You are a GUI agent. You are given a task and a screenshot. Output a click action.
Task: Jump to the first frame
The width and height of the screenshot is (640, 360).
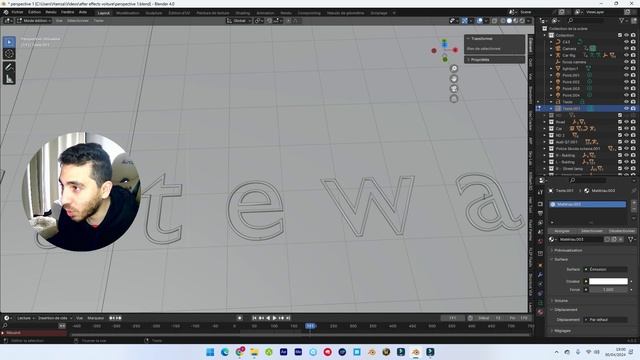pos(254,318)
